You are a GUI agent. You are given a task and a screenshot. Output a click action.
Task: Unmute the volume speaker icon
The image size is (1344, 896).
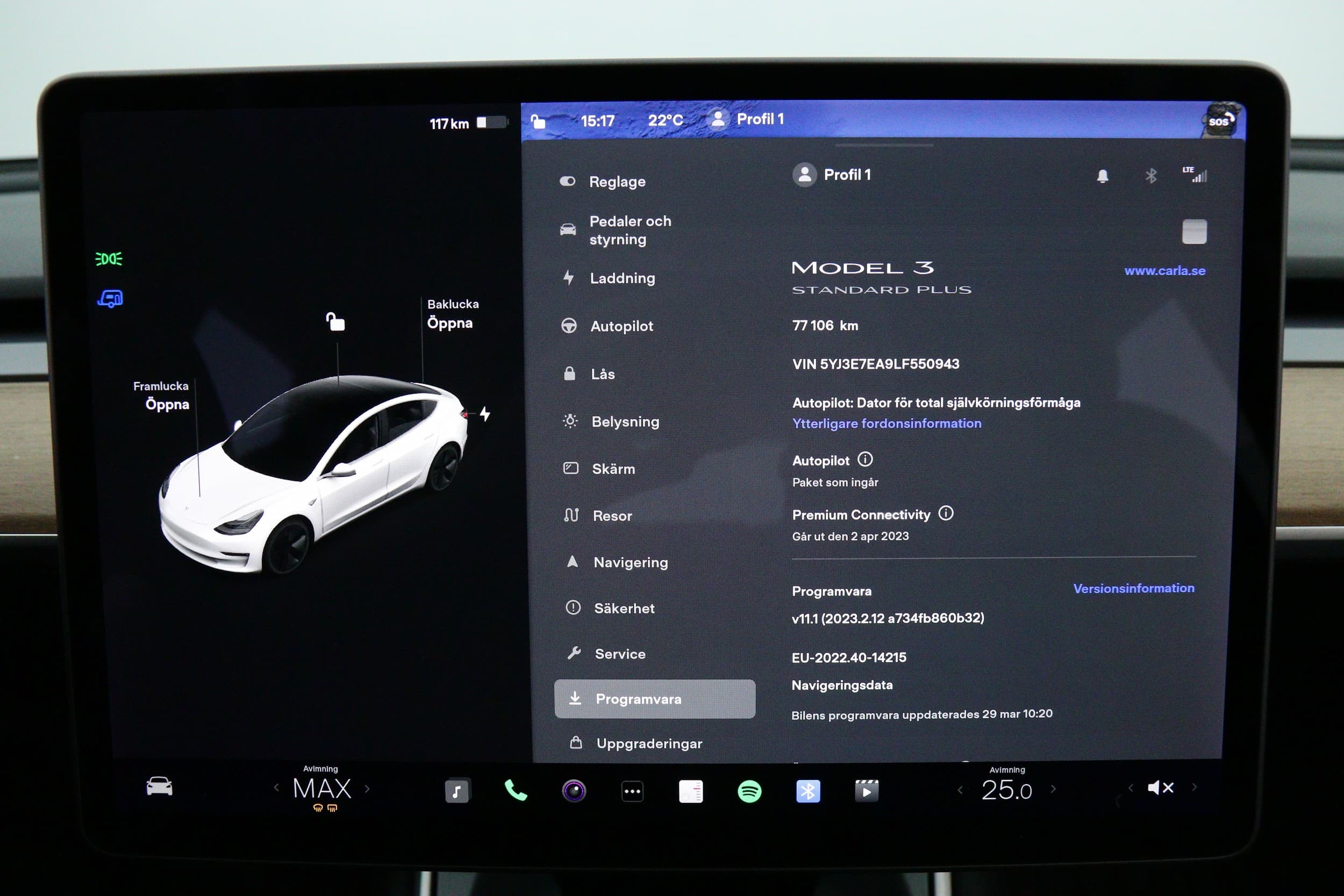click(x=1160, y=788)
